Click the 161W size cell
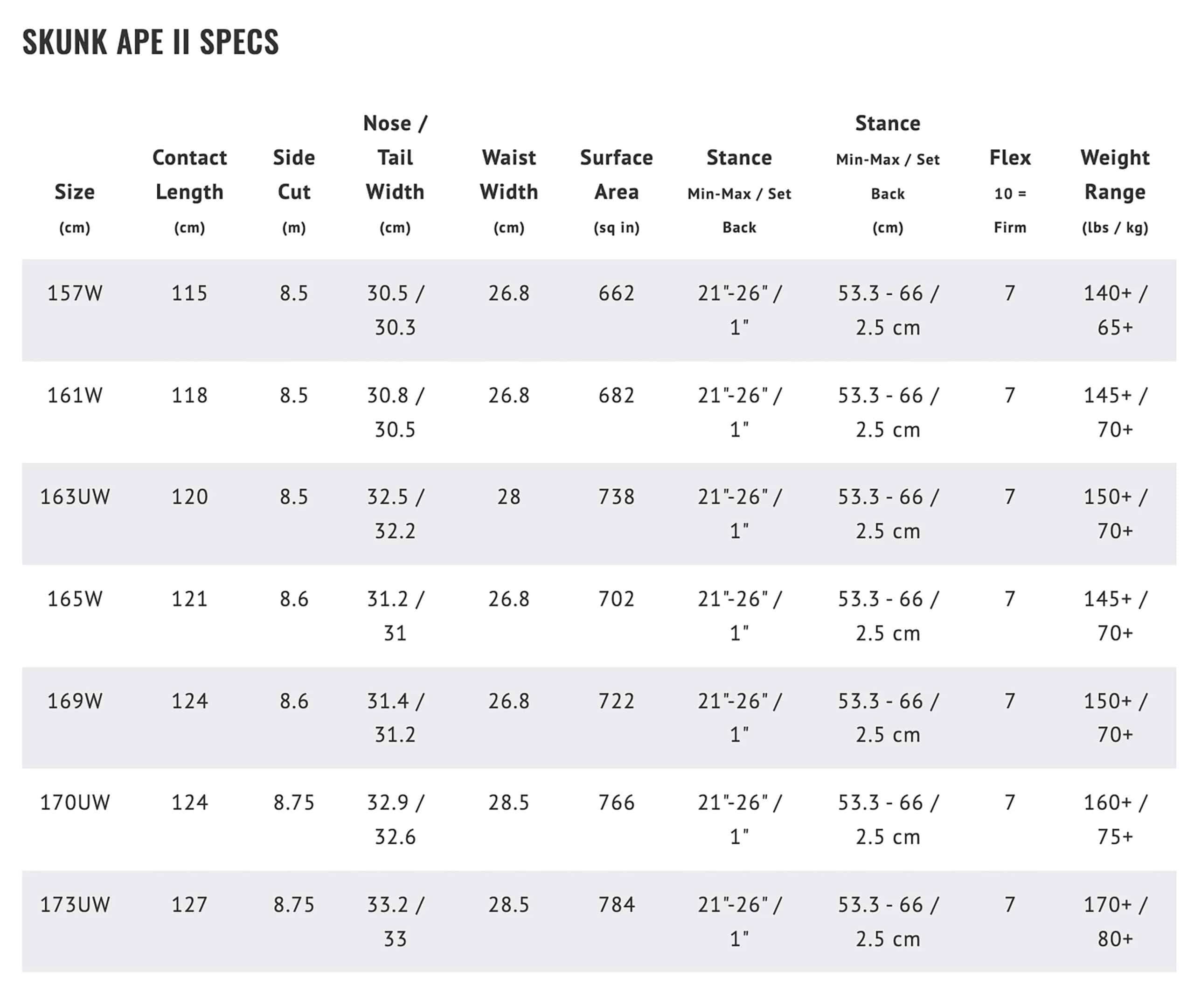Image resolution: width=1194 pixels, height=1008 pixels. [x=75, y=396]
